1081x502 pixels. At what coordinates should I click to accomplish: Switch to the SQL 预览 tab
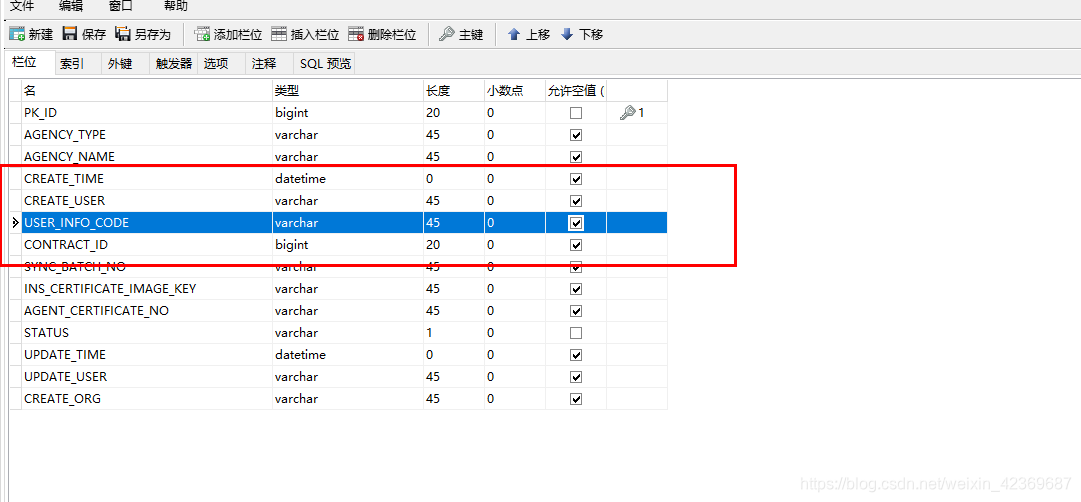pyautogui.click(x=325, y=63)
